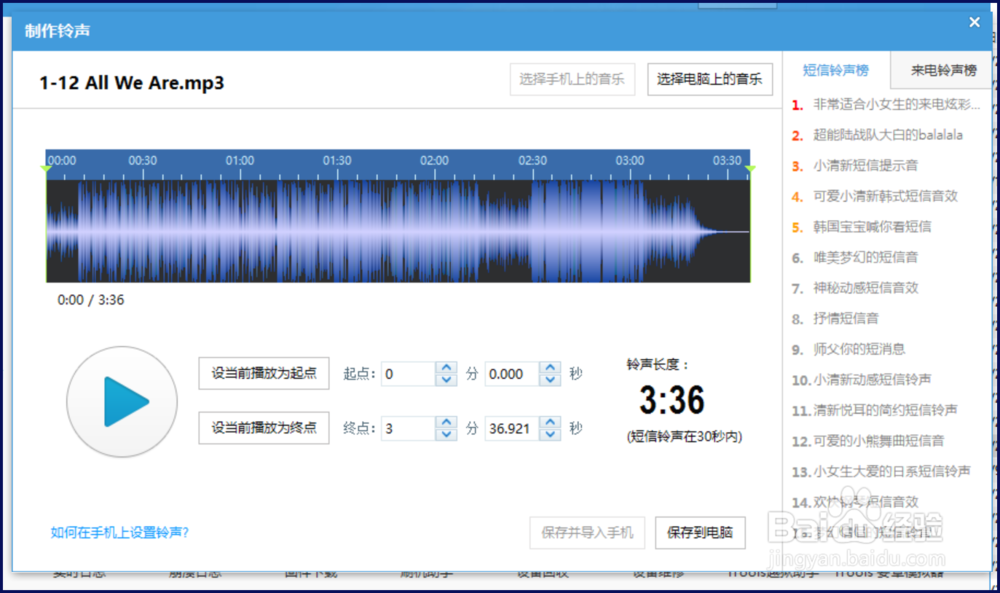Open the 来电铃声榜 ringtone chart tab

coord(943,69)
